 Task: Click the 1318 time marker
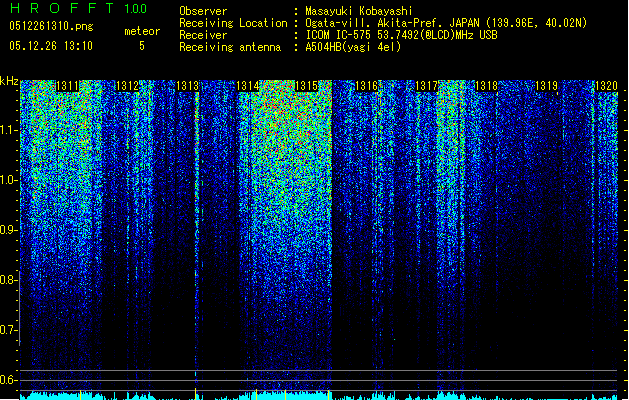(486, 86)
